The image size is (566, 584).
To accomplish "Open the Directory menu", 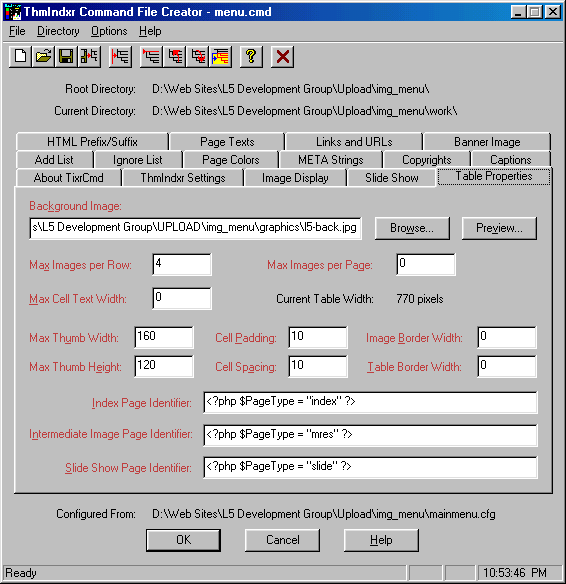I will pos(58,31).
